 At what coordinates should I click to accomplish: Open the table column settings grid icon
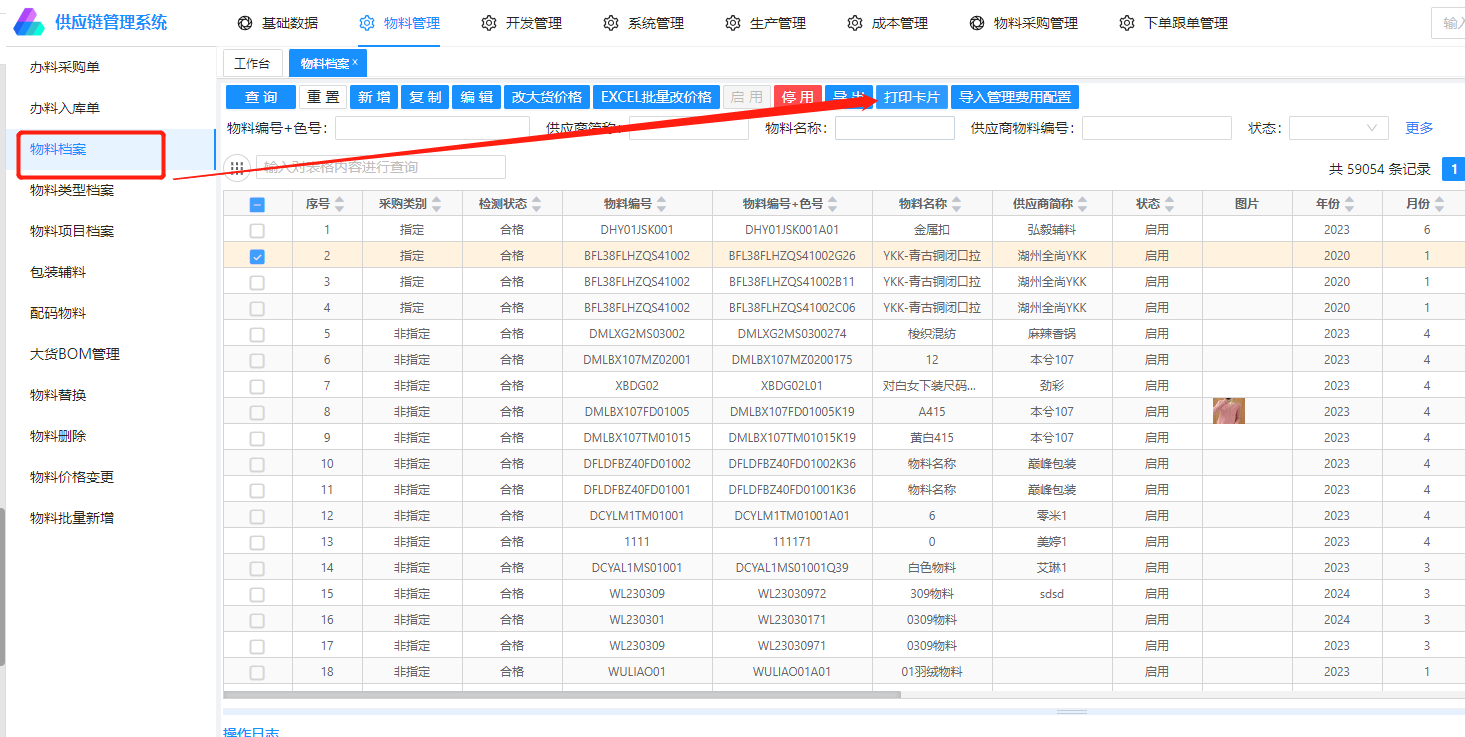tap(237, 168)
